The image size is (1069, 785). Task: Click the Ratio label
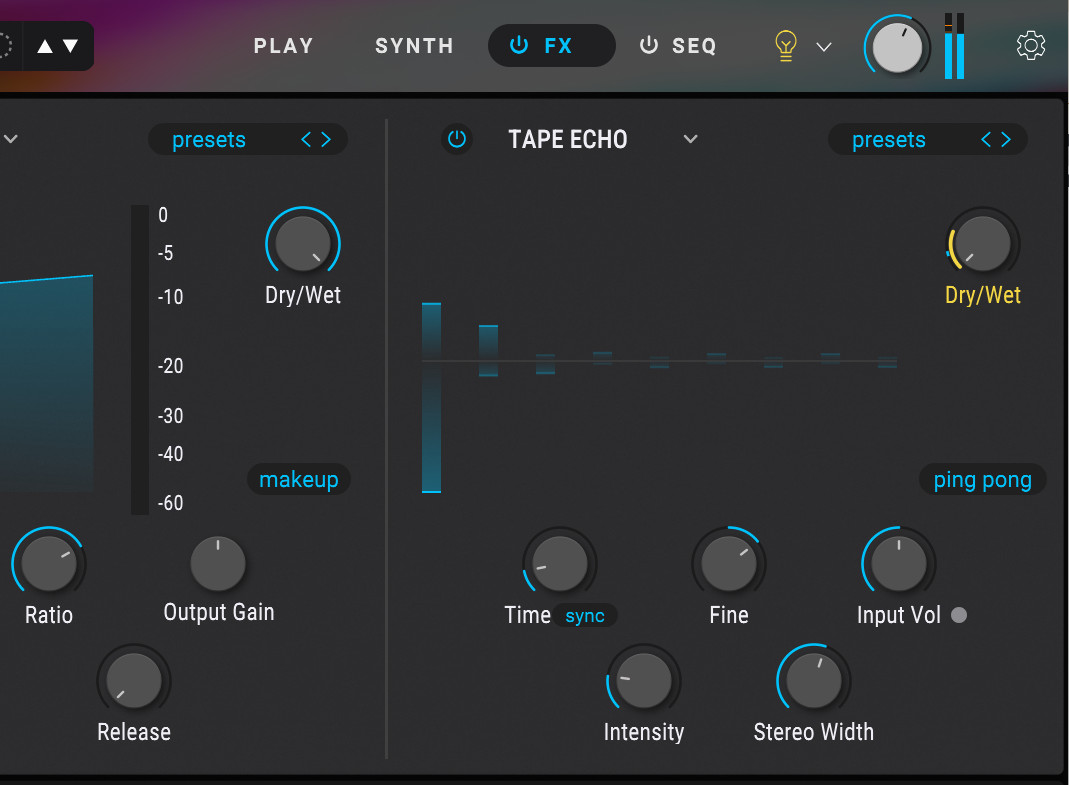click(x=48, y=615)
